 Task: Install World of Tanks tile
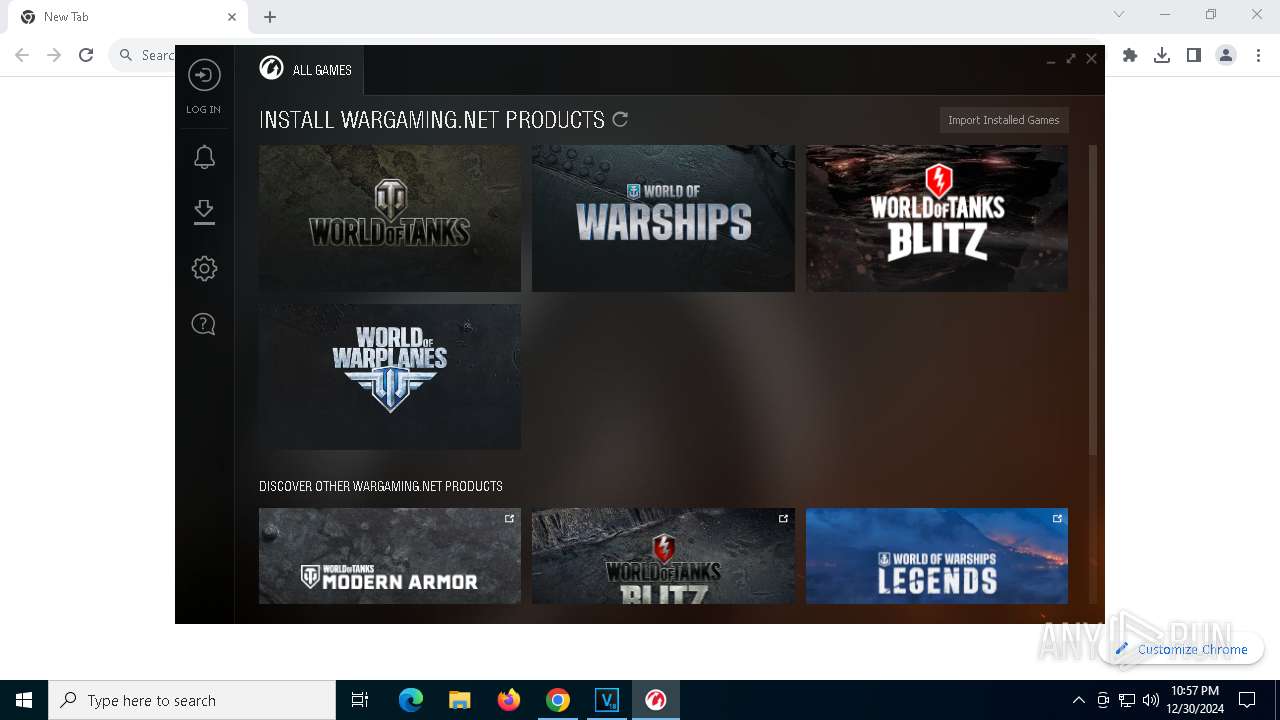tap(390, 218)
